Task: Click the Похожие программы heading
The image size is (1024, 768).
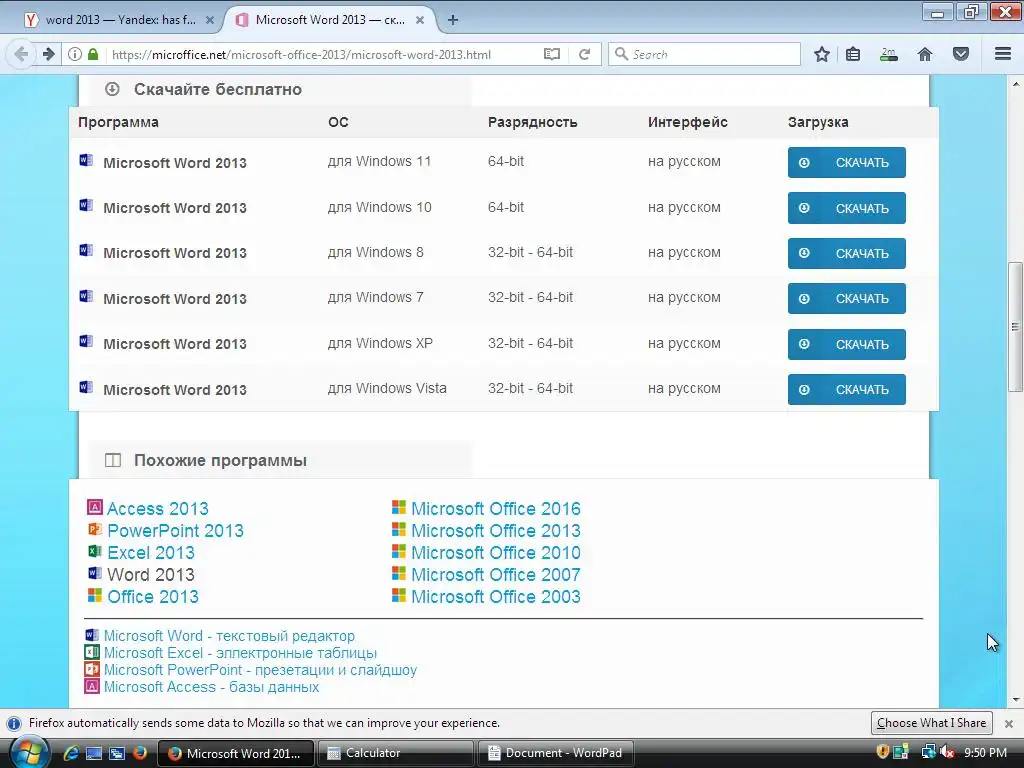Action: click(x=220, y=460)
